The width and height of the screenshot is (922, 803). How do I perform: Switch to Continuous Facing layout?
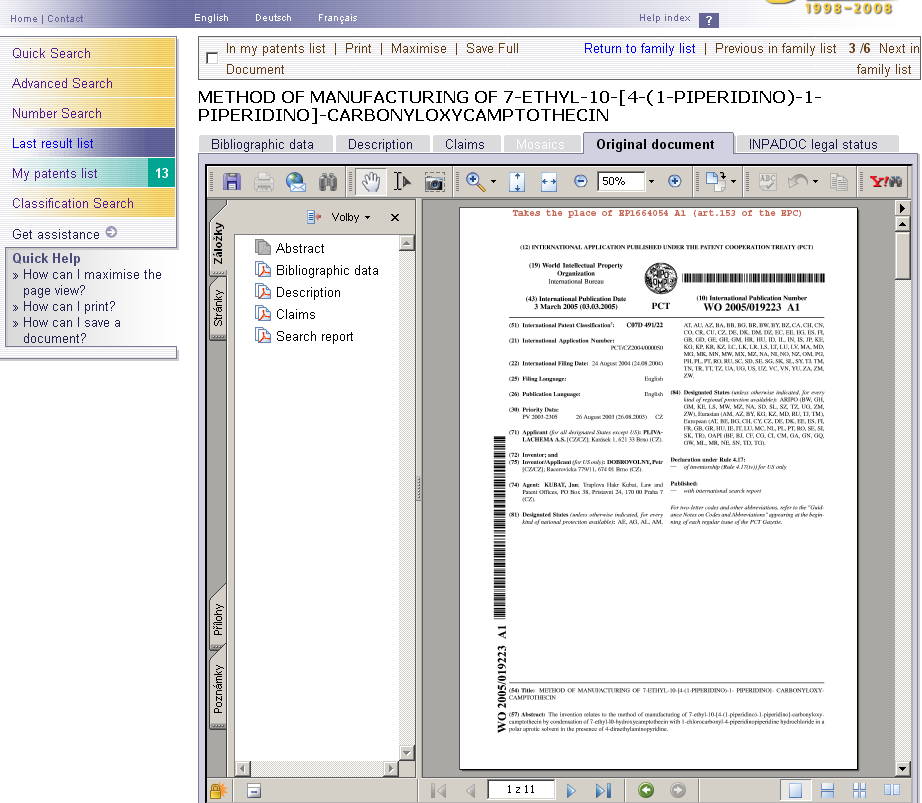pyautogui.click(x=859, y=791)
